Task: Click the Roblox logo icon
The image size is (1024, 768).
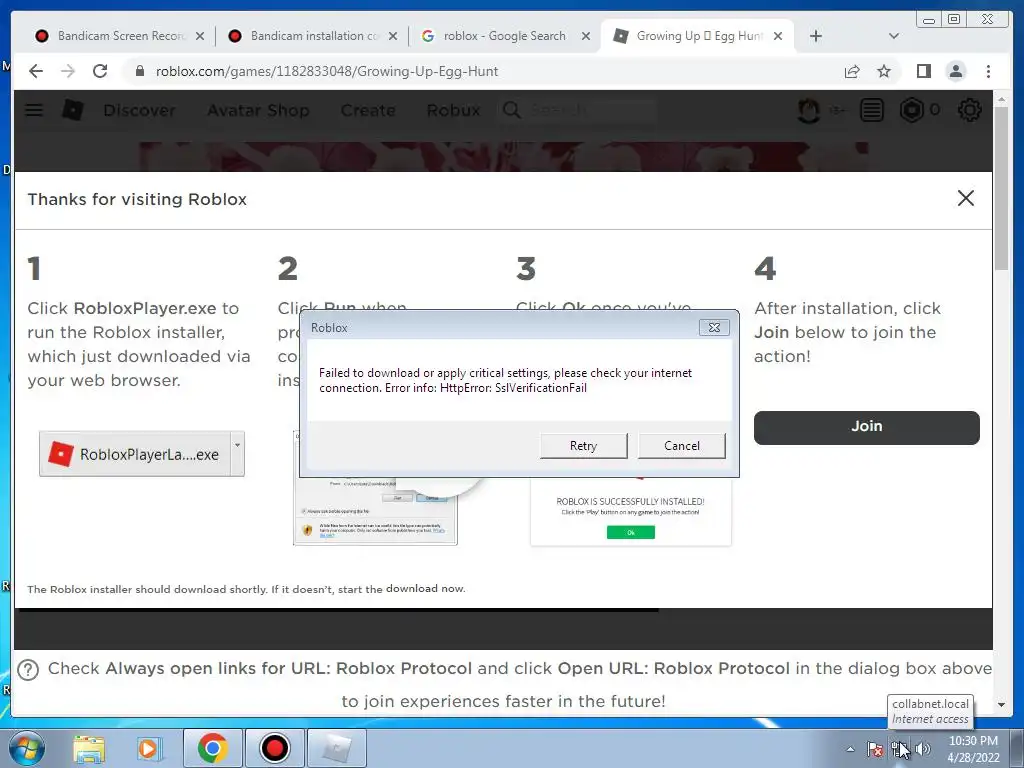Action: pyautogui.click(x=72, y=110)
